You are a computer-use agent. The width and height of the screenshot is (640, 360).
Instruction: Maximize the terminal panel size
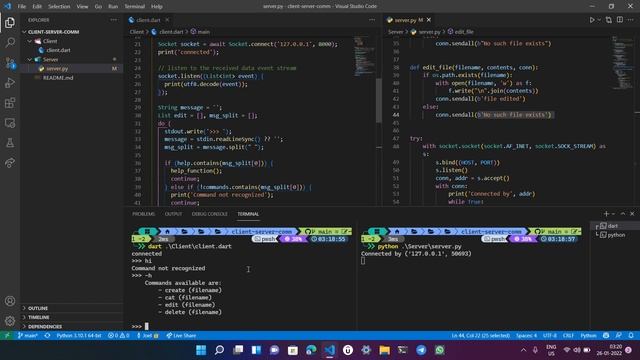[623, 213]
